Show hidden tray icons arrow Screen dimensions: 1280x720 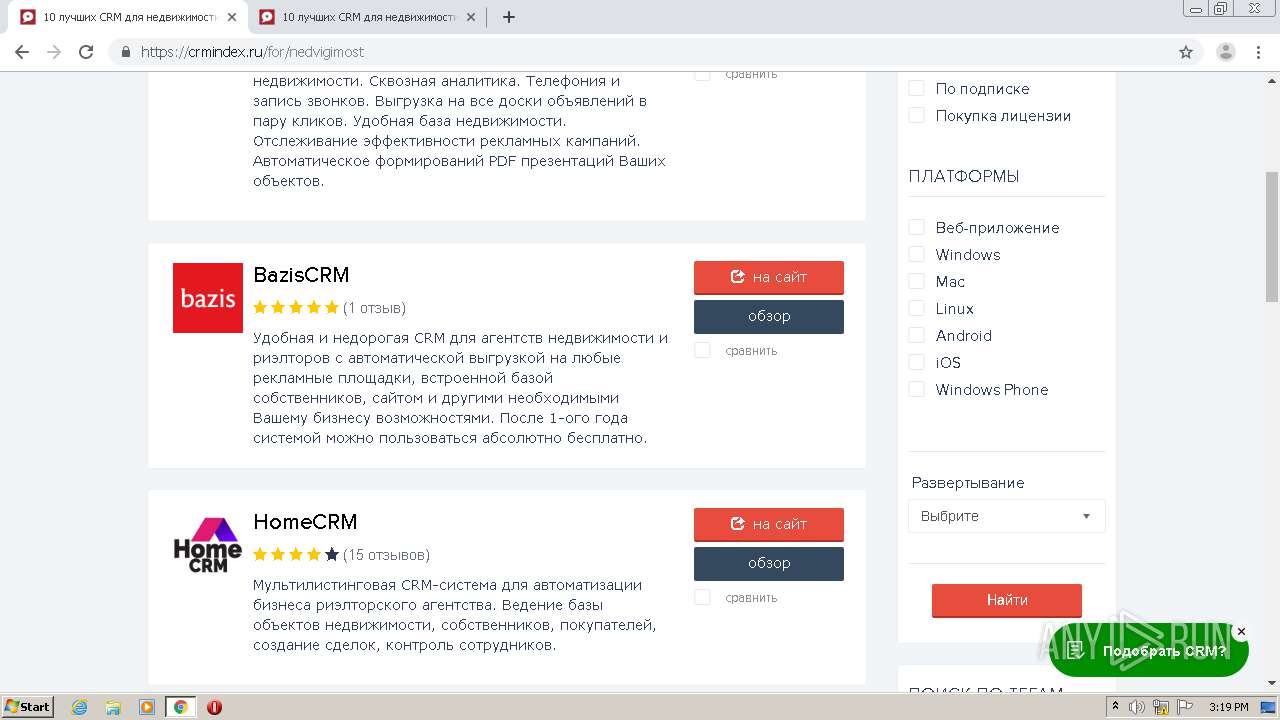click(x=1116, y=707)
